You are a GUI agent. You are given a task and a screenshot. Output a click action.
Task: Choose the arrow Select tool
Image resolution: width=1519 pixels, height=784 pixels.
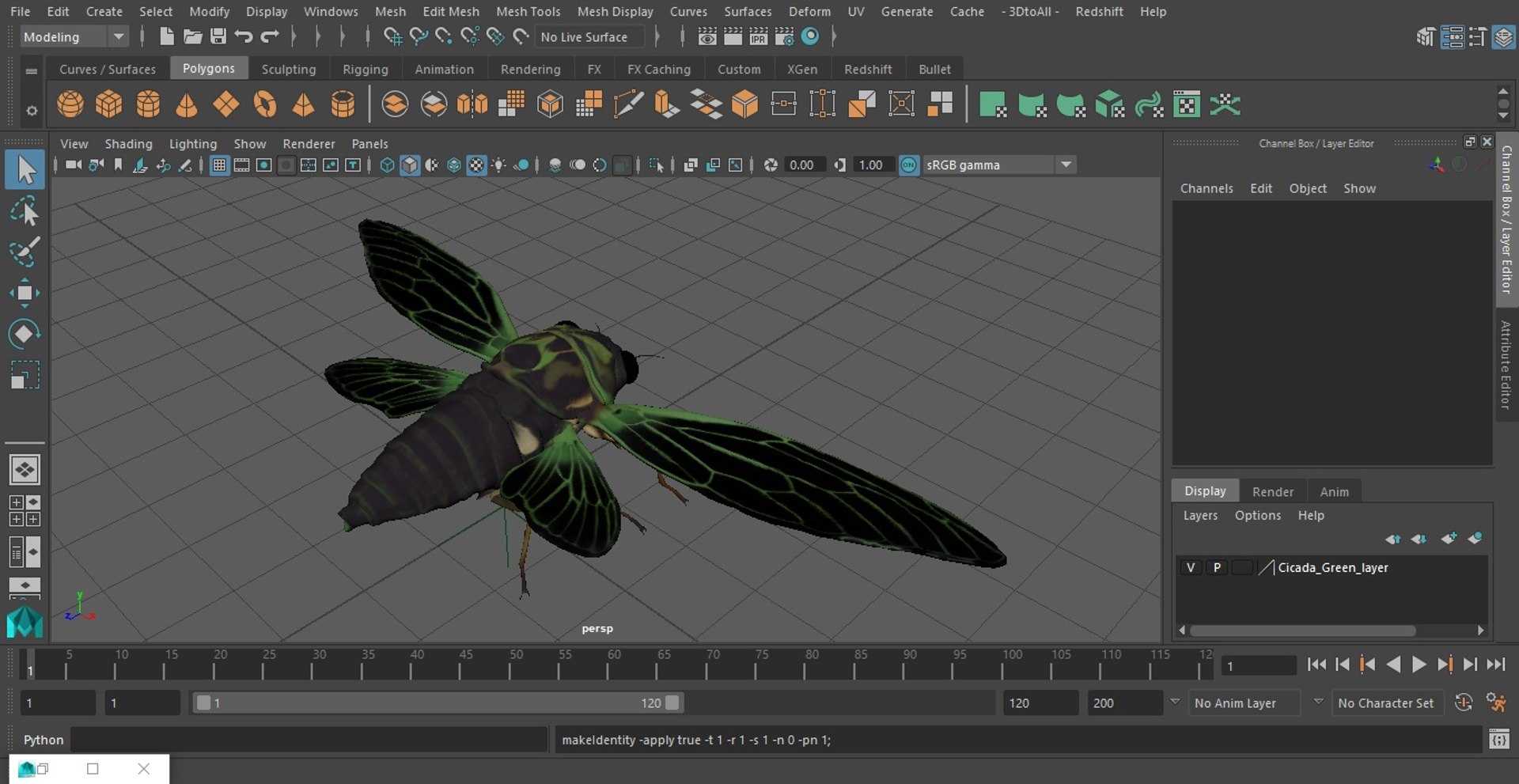[25, 170]
